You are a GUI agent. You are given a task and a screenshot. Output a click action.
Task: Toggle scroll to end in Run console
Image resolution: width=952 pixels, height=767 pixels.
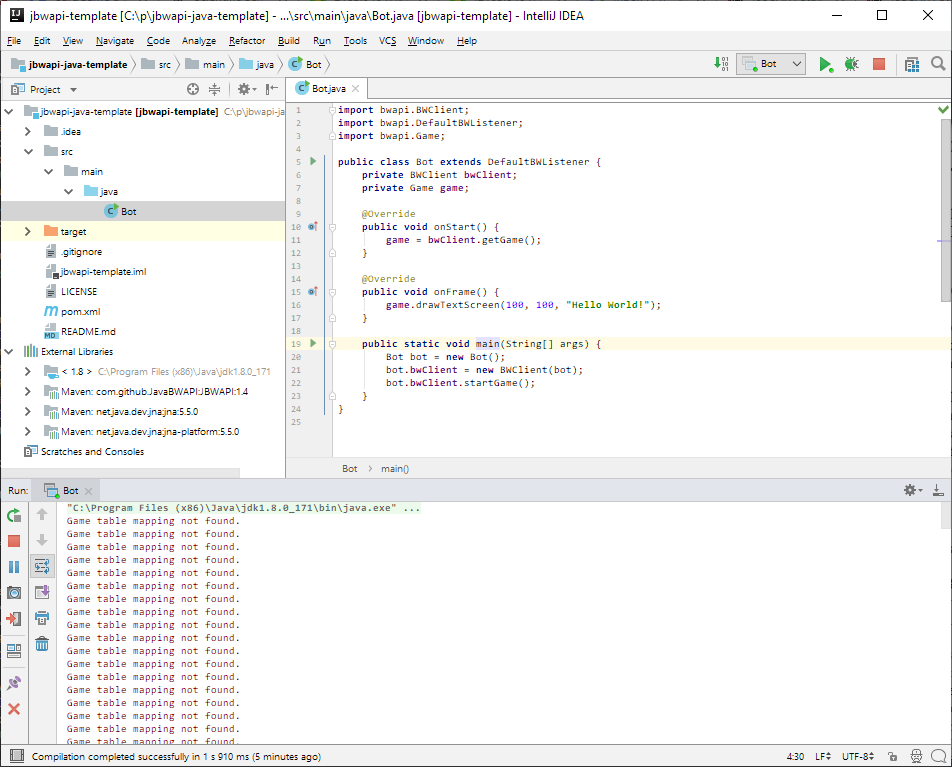coord(42,592)
